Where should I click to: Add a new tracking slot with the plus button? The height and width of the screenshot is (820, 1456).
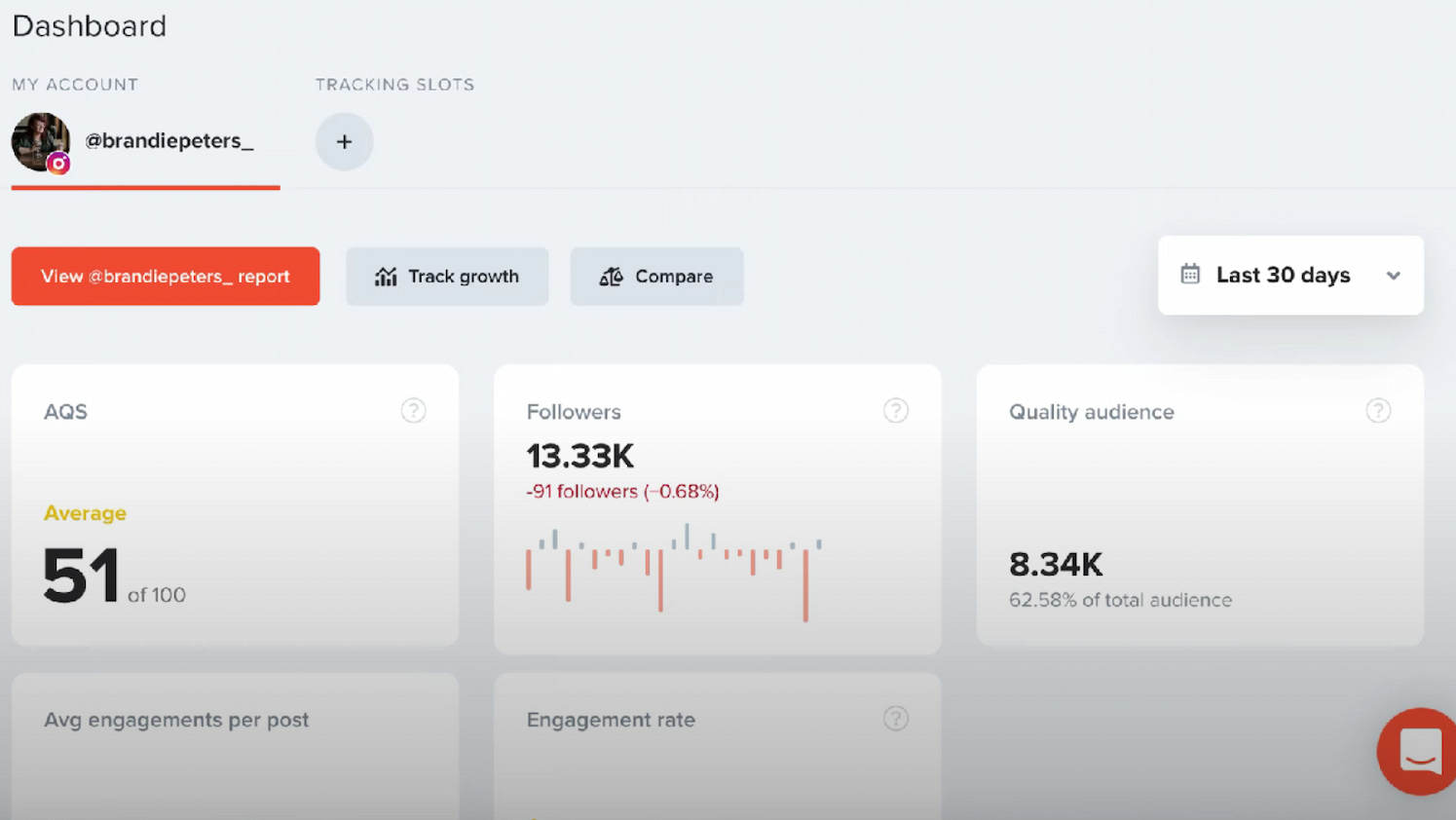pos(344,141)
